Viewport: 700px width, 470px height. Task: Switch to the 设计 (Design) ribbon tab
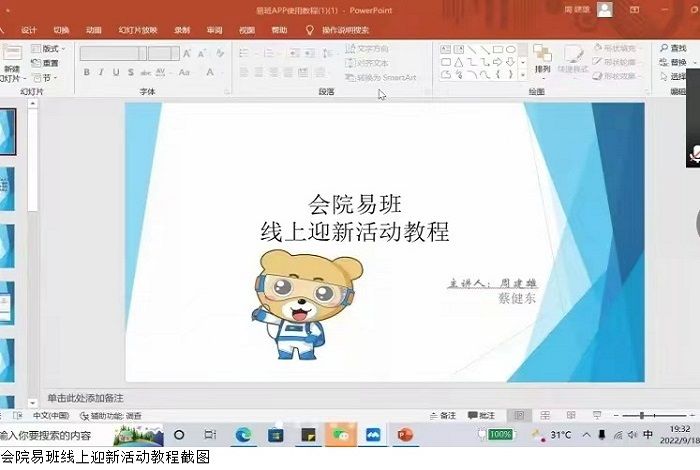tap(29, 30)
